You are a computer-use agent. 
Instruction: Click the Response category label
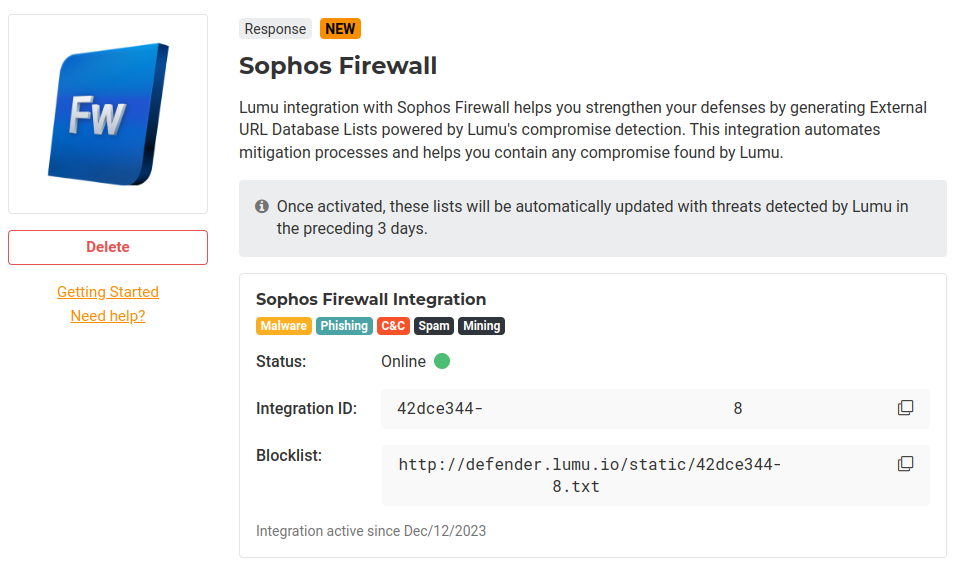click(x=275, y=29)
